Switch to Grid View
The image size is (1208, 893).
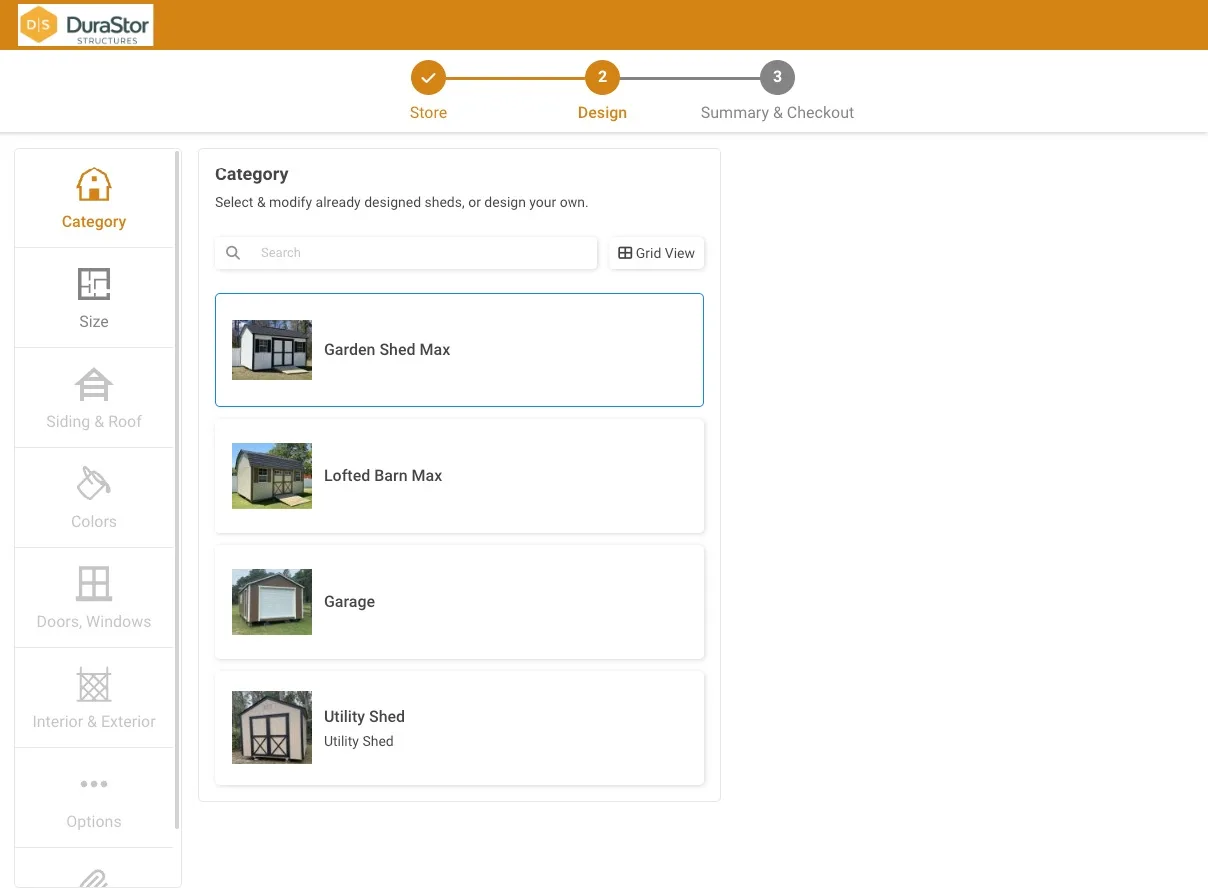656,253
